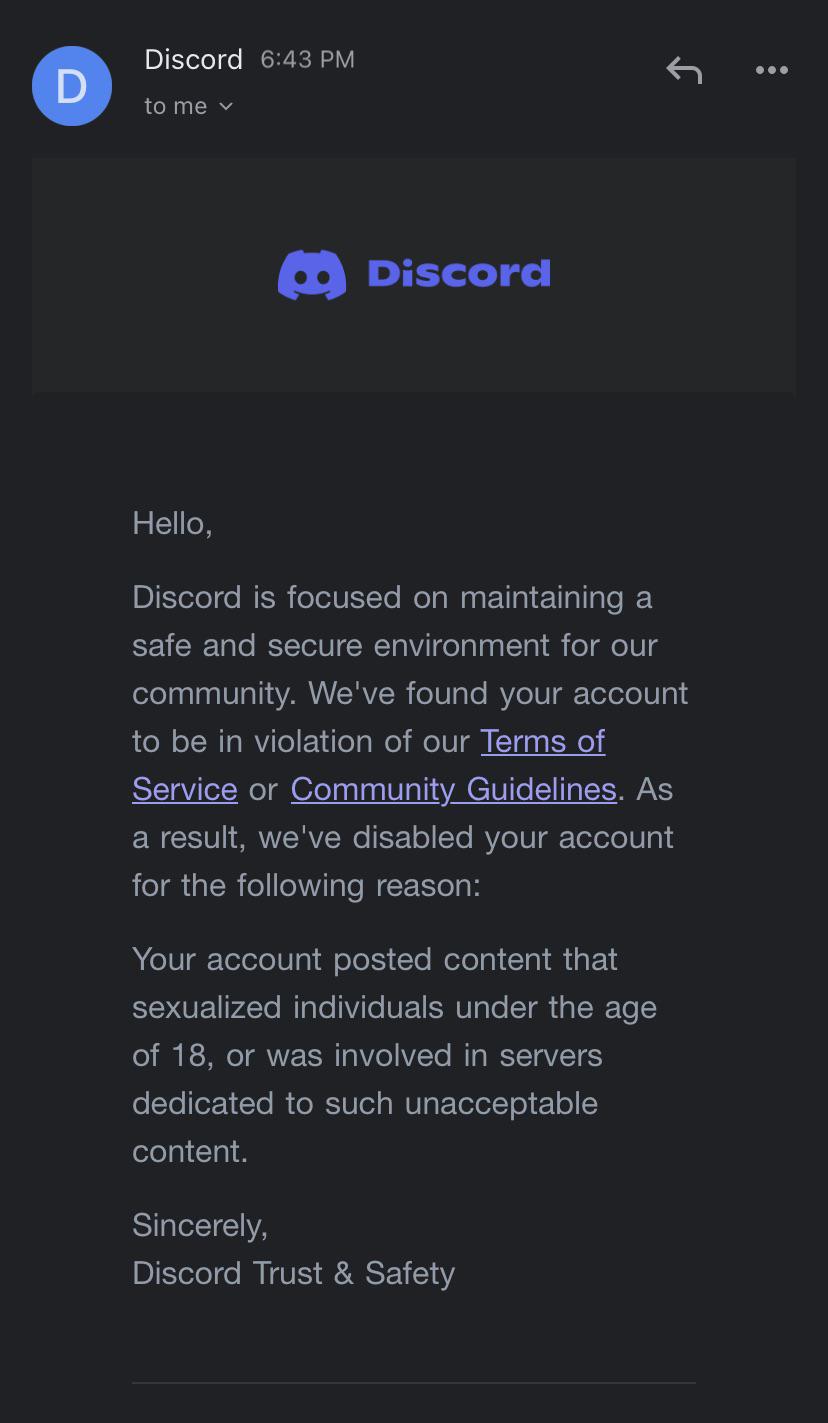Click the violation reason paragraph
This screenshot has width=828, height=1423.
point(394,1055)
